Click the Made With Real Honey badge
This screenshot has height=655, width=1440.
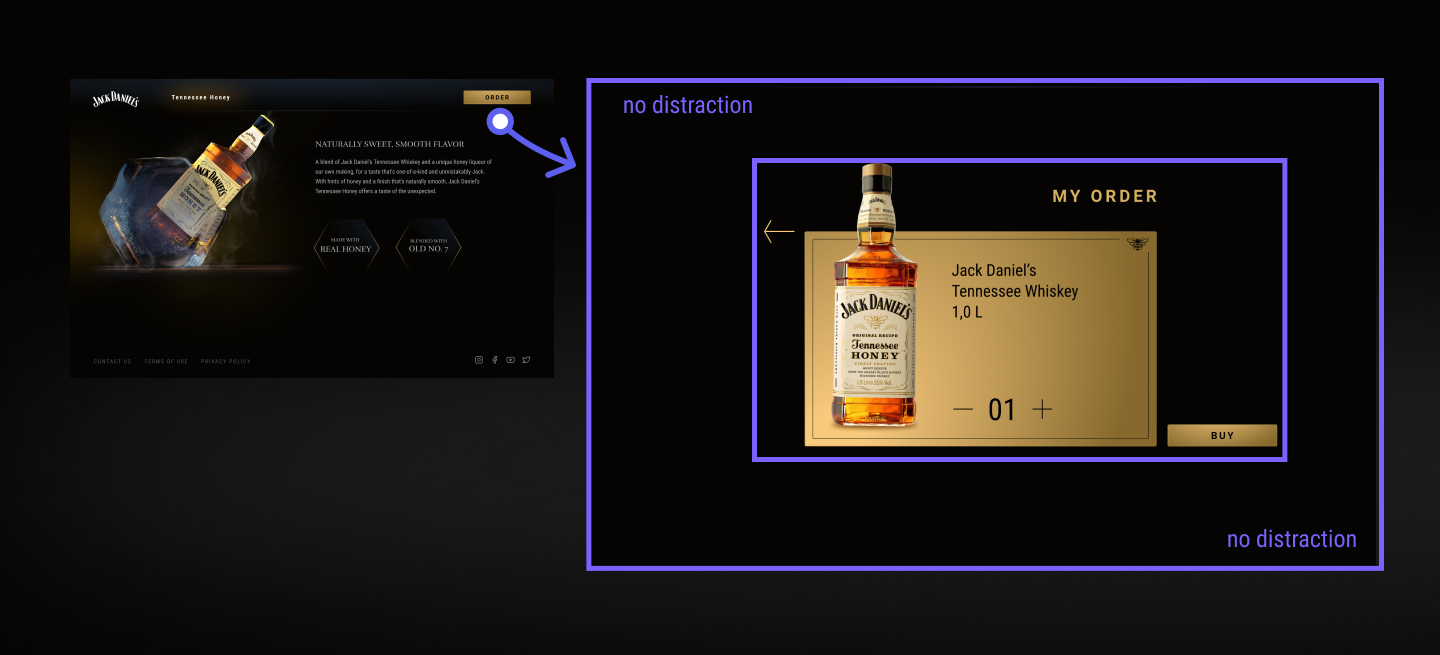click(346, 245)
